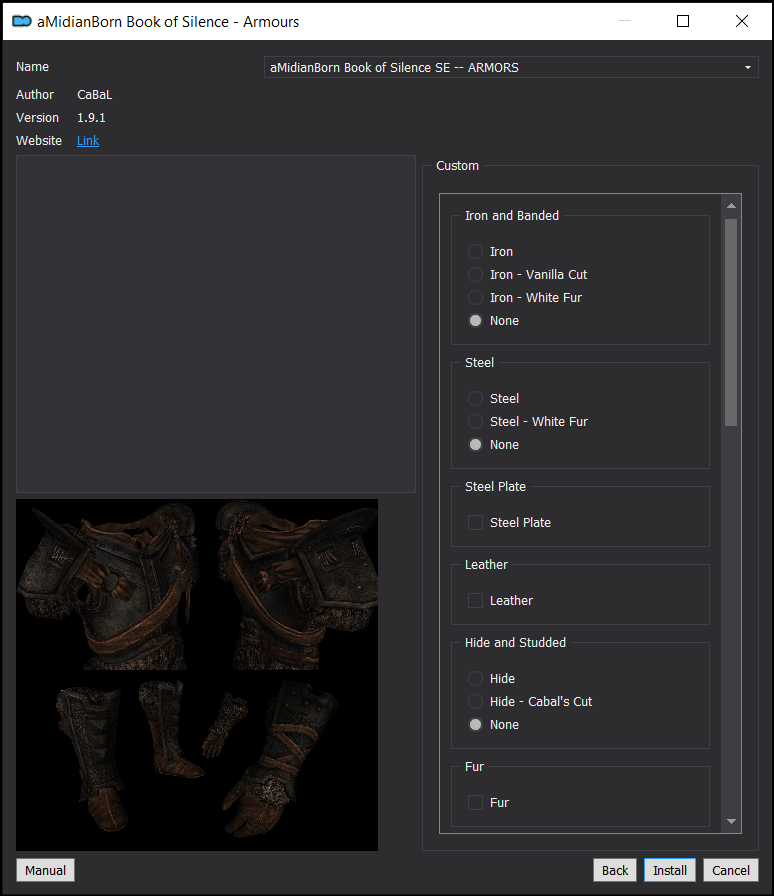Click the version number 1.9.1
Viewport: 774px width, 896px height.
[91, 118]
